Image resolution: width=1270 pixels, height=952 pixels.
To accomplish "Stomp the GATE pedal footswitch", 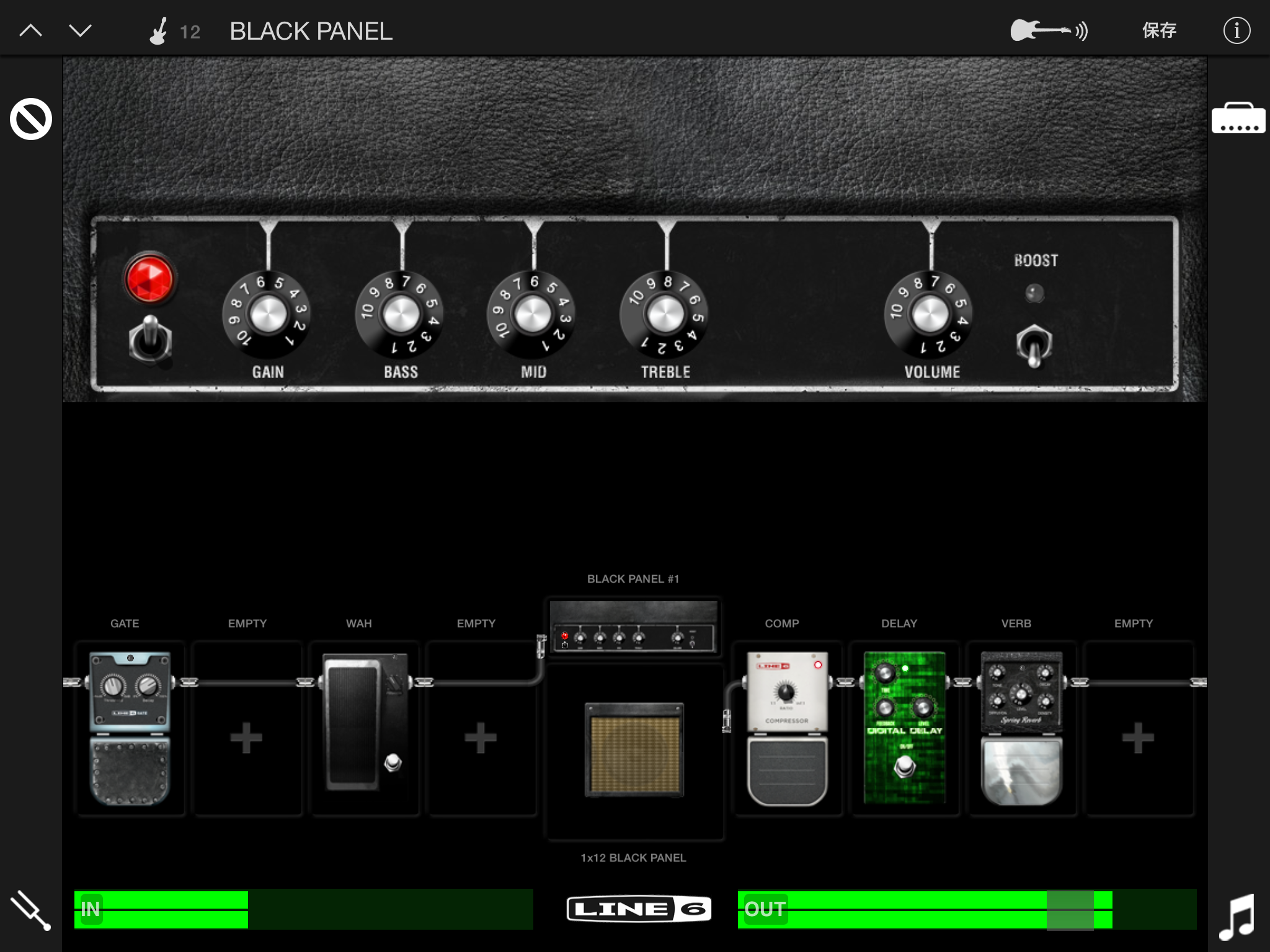I will coord(130,772).
